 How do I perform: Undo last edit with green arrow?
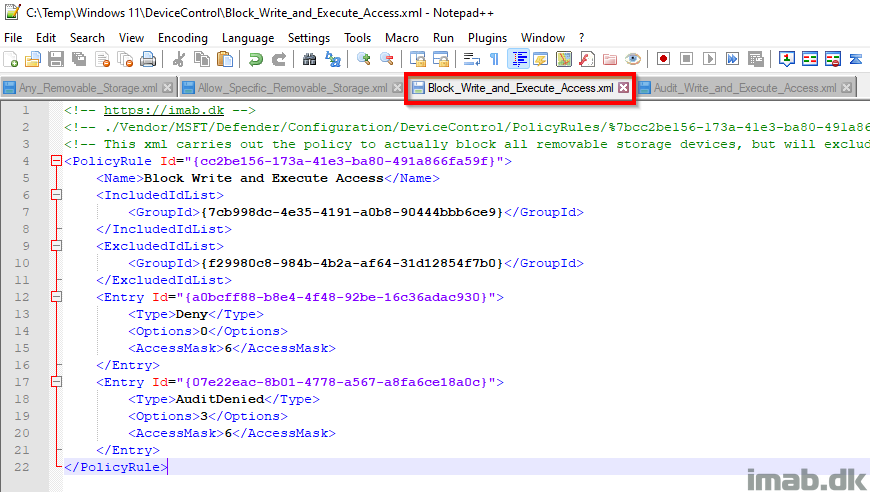pyautogui.click(x=255, y=59)
